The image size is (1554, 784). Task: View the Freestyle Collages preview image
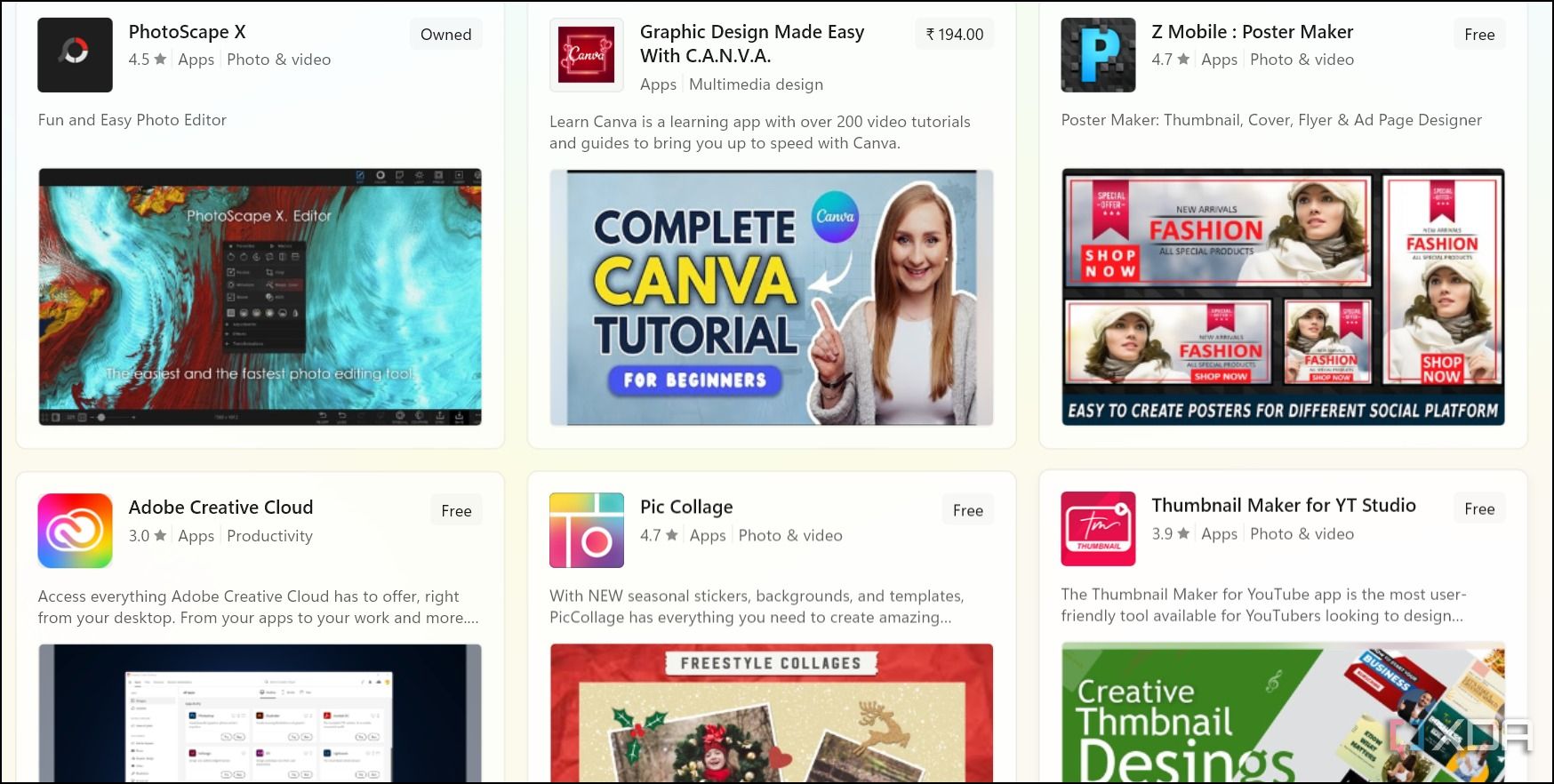772,713
